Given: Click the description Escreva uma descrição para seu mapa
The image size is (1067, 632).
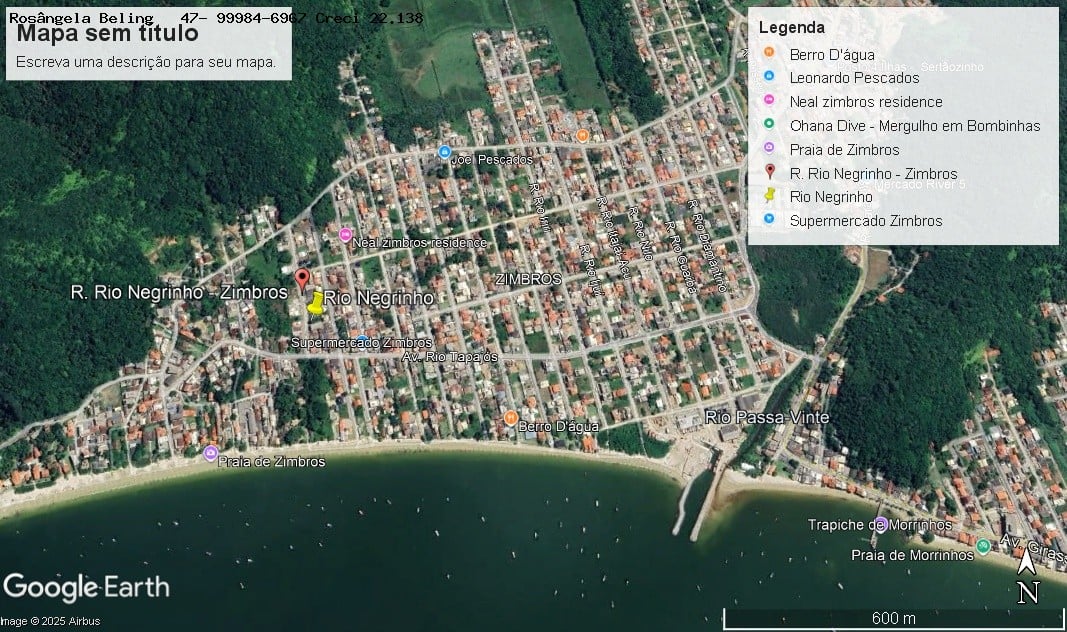Looking at the screenshot, I should [146, 62].
